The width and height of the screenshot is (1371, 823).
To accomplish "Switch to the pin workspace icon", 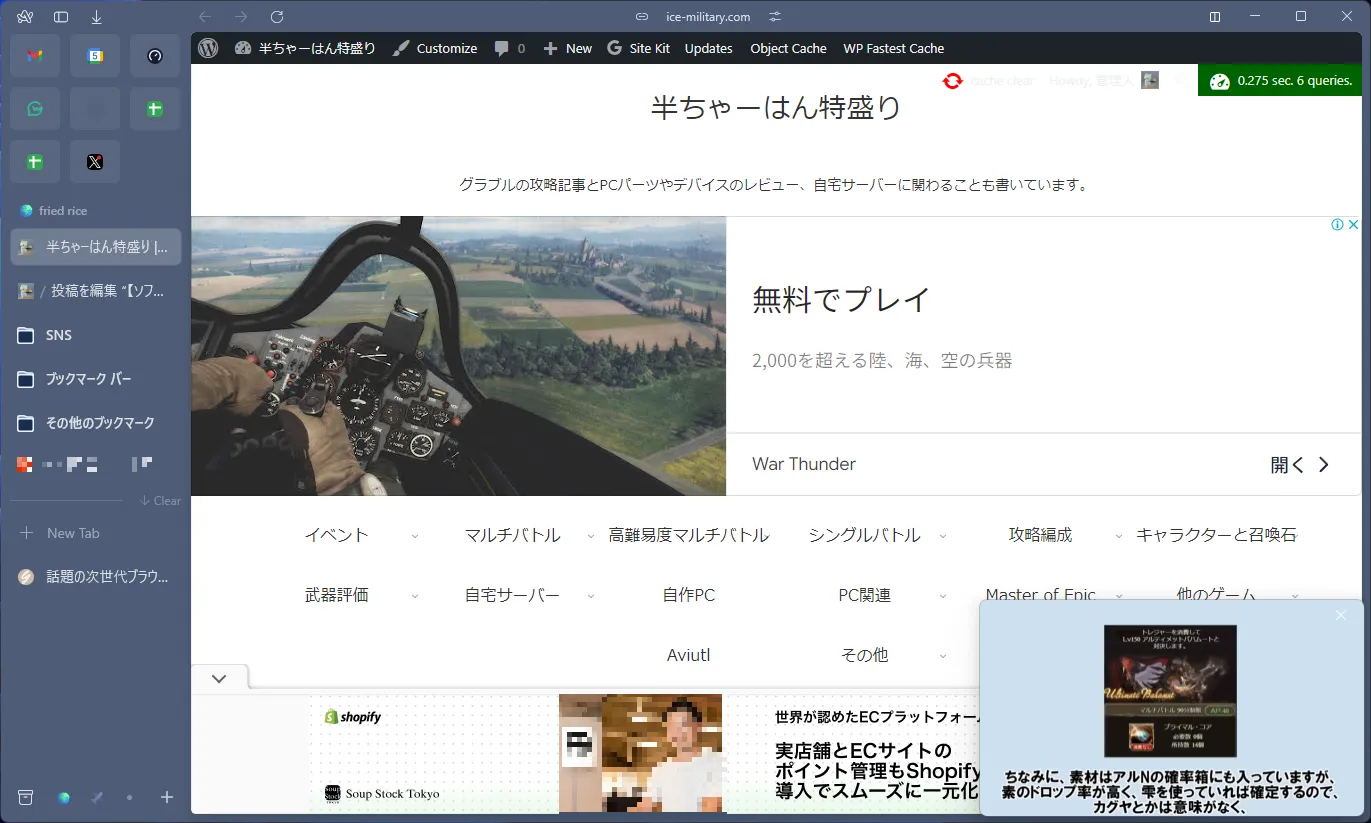I will click(x=97, y=798).
